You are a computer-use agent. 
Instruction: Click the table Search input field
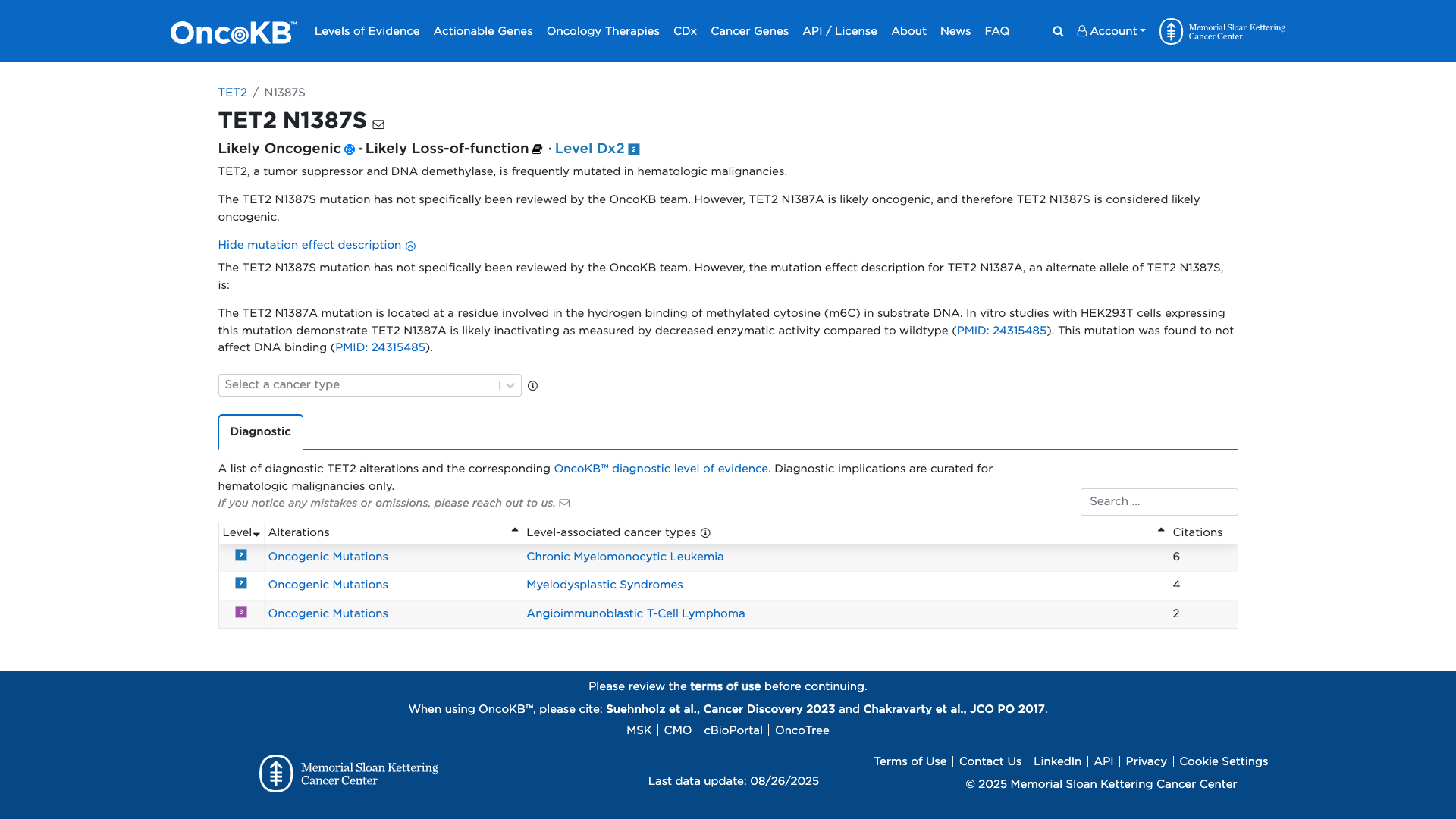click(x=1158, y=502)
